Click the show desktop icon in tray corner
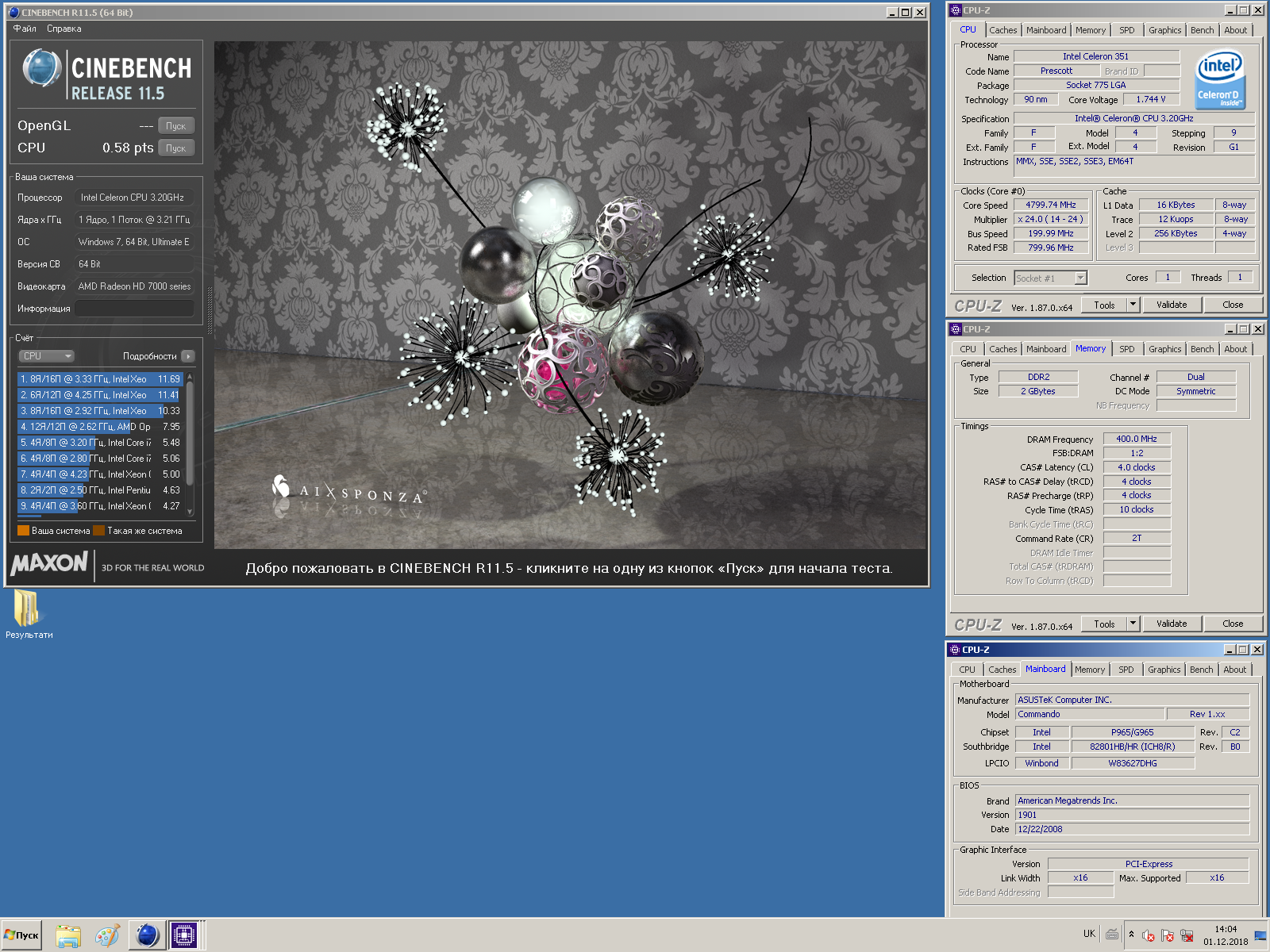The image size is (1270, 952). [1260, 935]
